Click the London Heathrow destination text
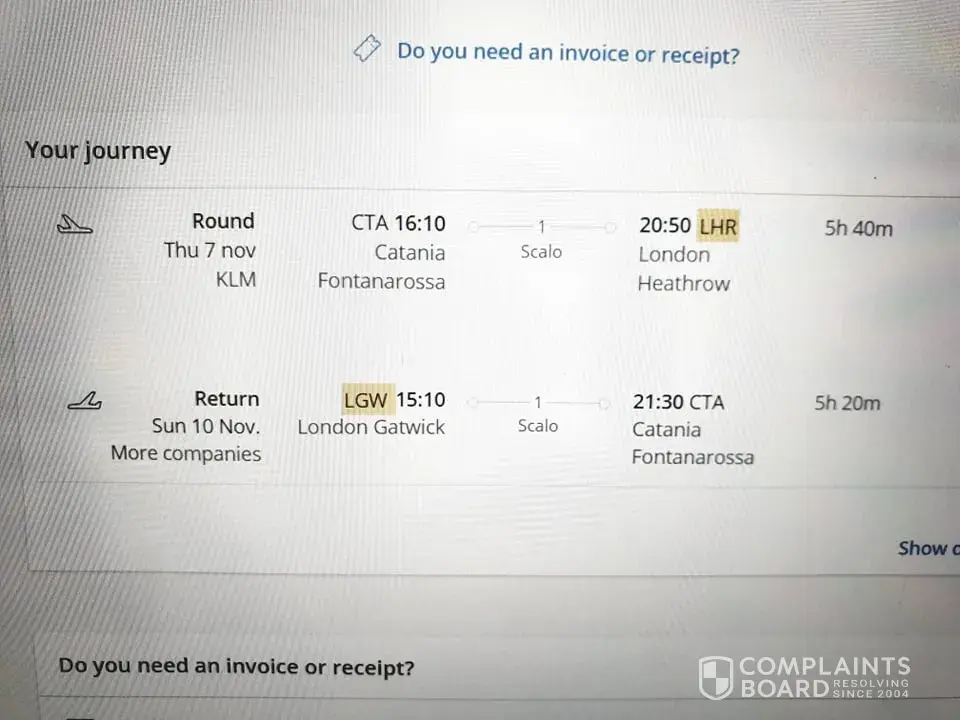This screenshot has width=960, height=720. pos(684,268)
